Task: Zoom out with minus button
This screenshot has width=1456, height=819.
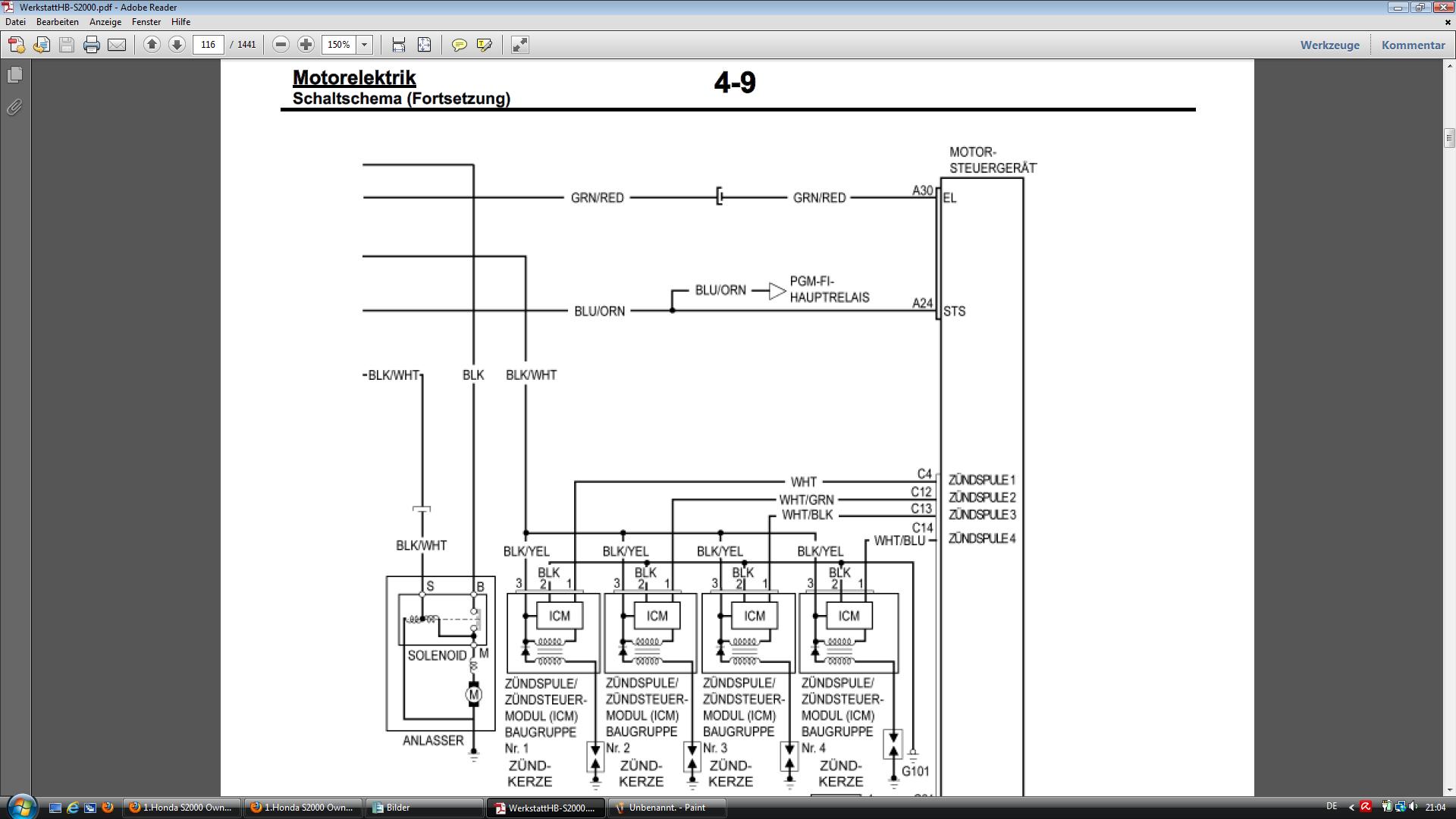Action: click(x=281, y=45)
